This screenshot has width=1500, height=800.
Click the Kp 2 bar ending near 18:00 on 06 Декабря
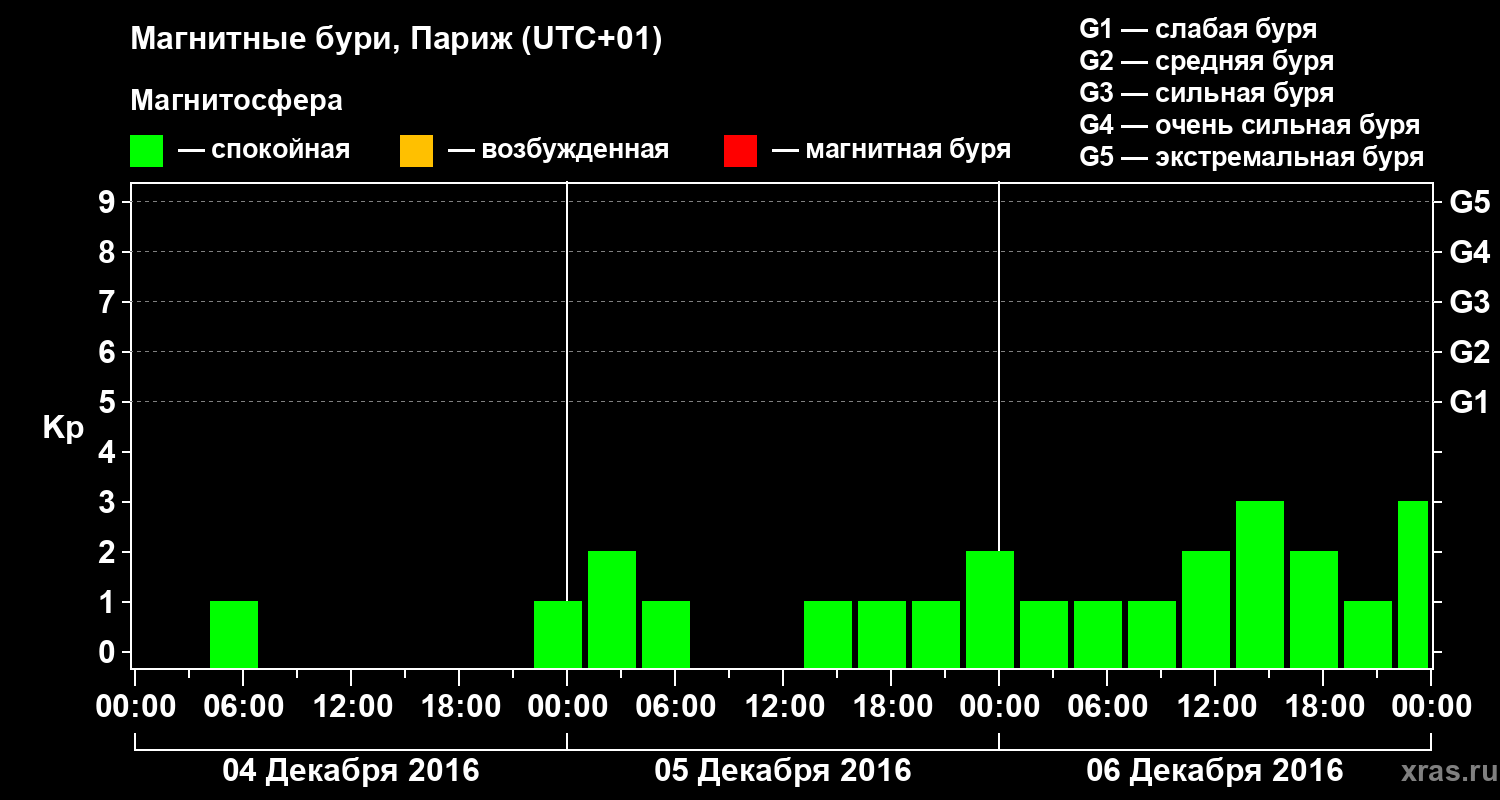tap(1314, 609)
